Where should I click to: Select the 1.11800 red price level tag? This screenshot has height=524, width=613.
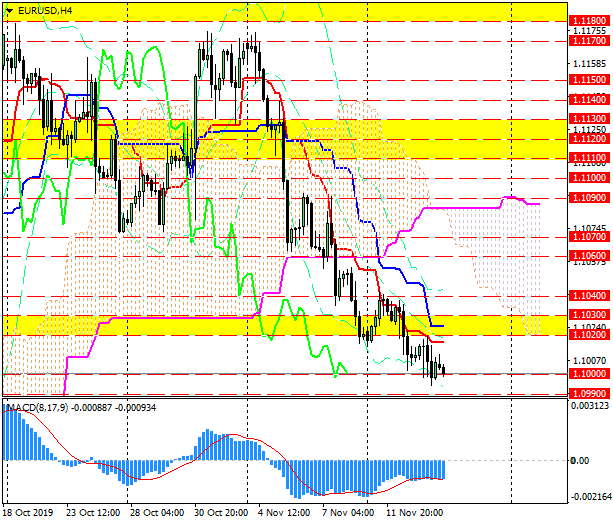tap(585, 20)
